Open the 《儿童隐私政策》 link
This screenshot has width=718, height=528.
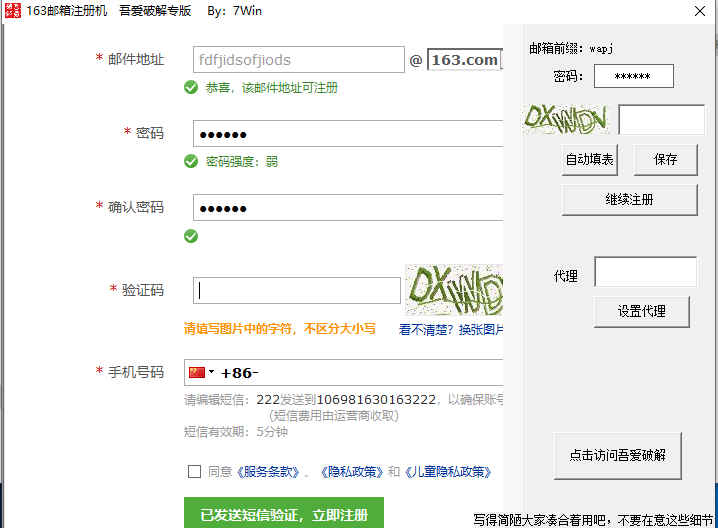click(448, 472)
